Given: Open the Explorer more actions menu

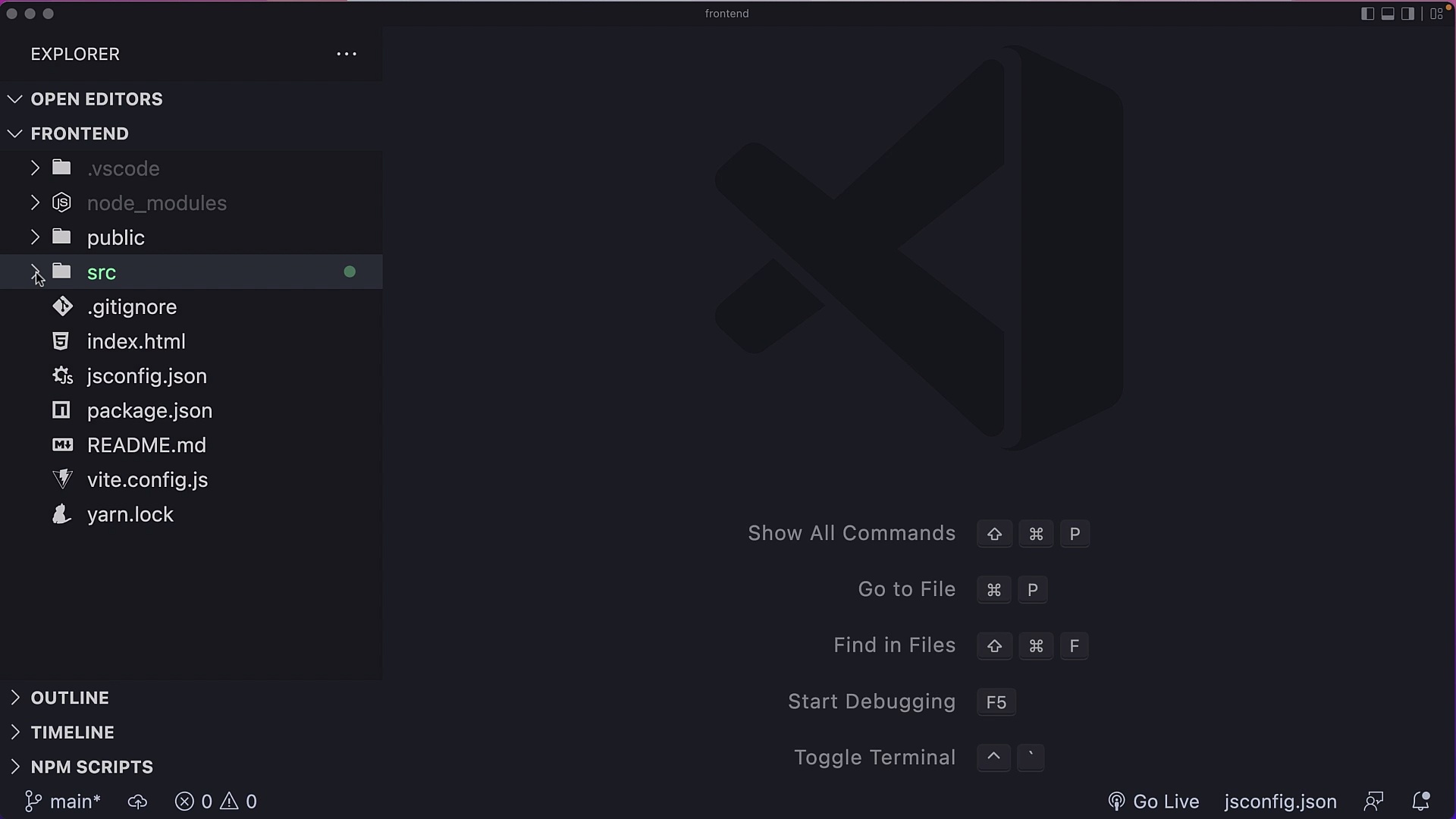Looking at the screenshot, I should click(x=347, y=54).
